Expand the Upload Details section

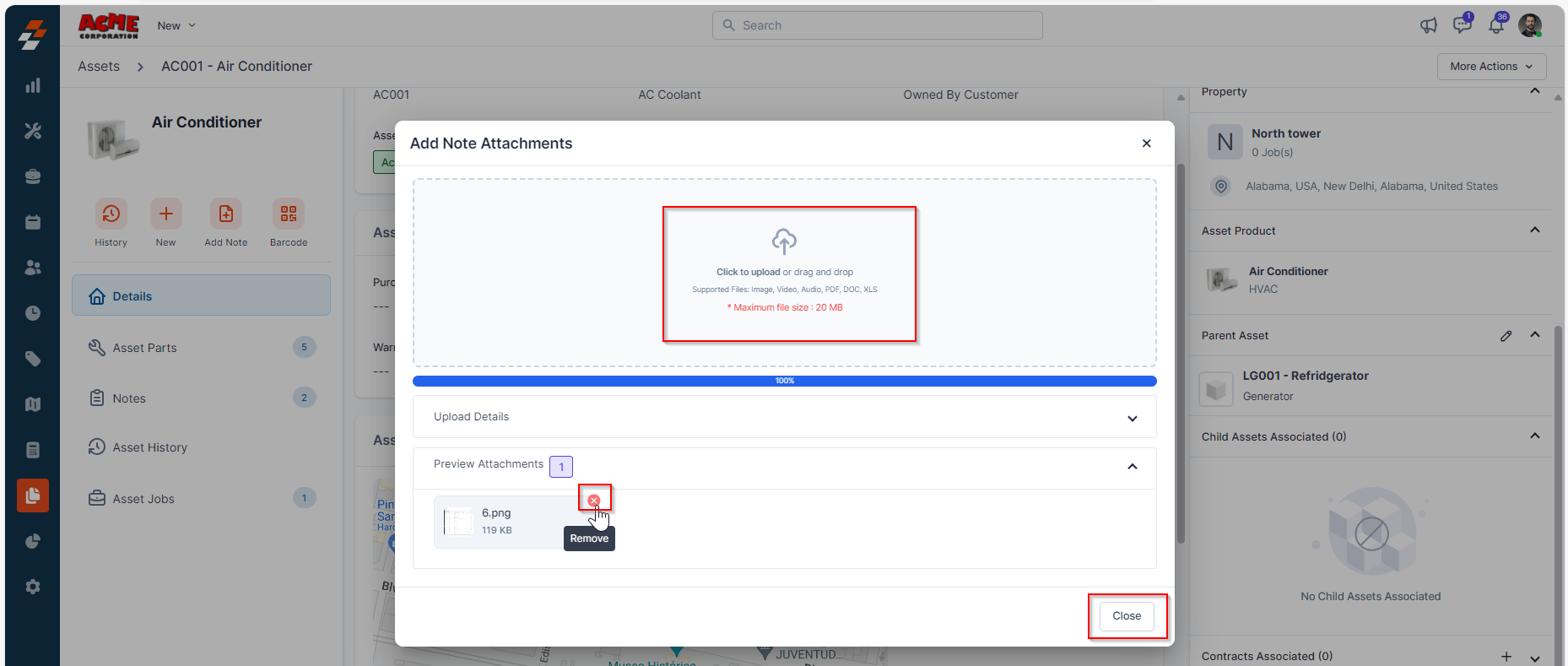pos(1133,418)
